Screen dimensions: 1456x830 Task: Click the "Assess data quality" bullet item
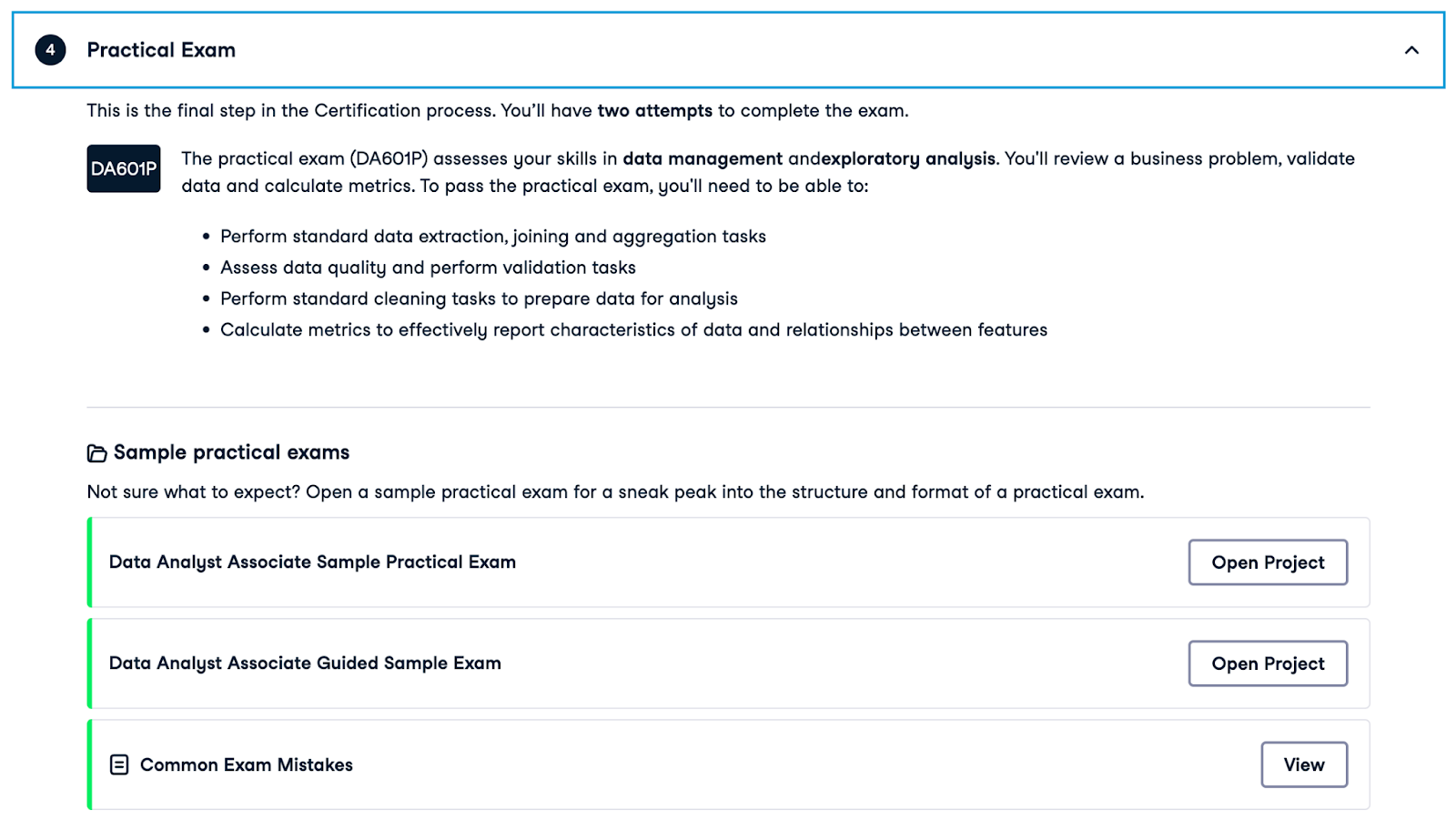428,268
